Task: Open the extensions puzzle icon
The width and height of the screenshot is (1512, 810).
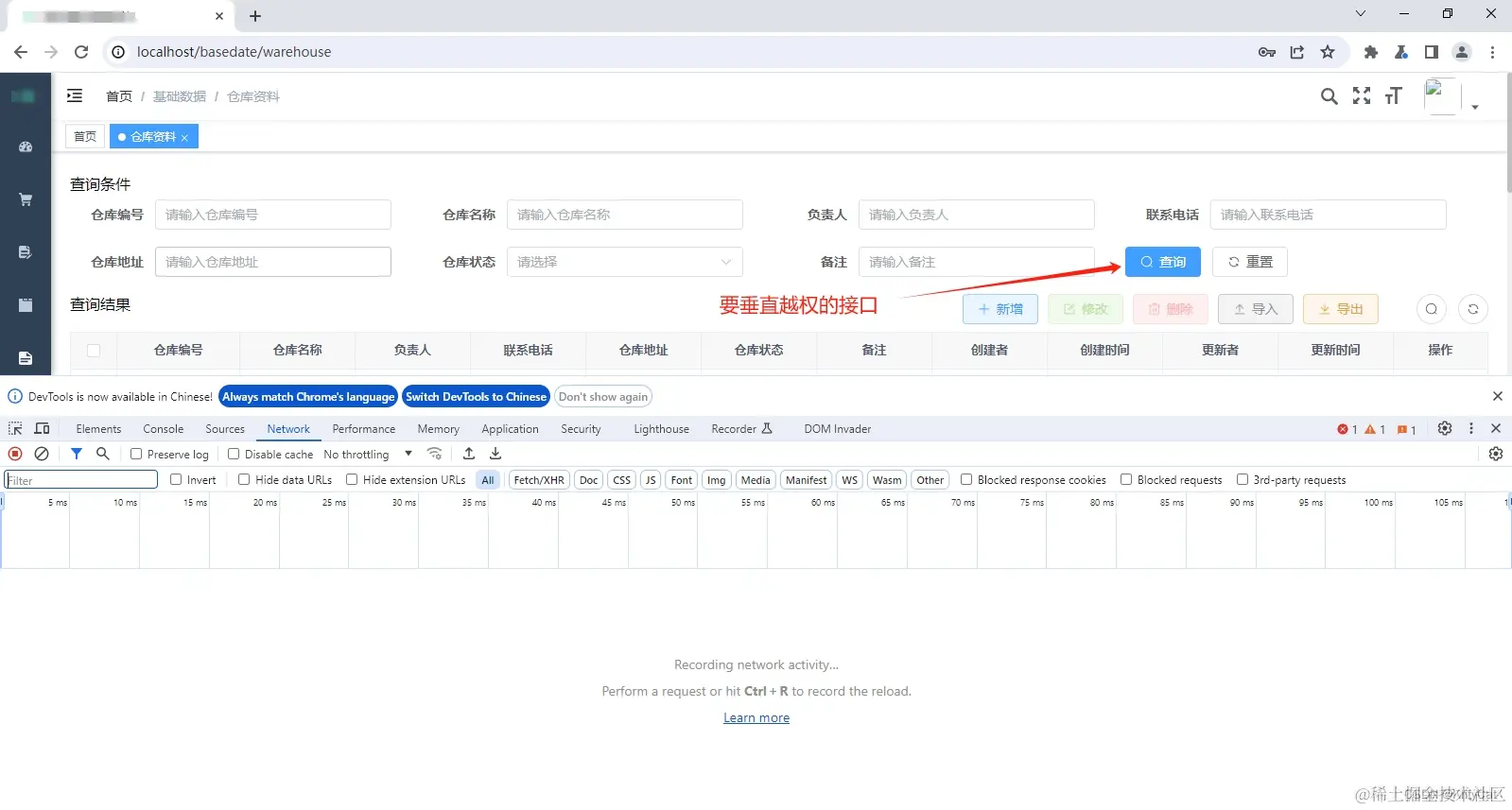Action: (1371, 52)
